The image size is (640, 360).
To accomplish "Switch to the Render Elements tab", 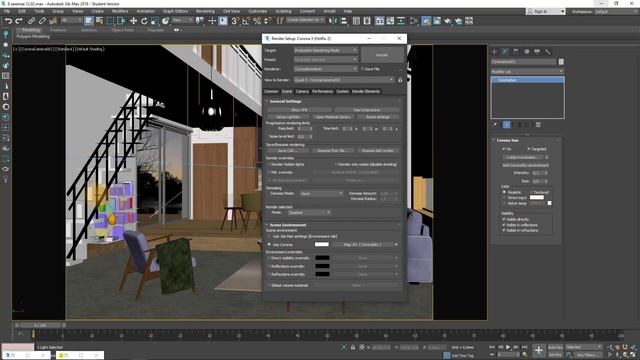I will (x=366, y=91).
